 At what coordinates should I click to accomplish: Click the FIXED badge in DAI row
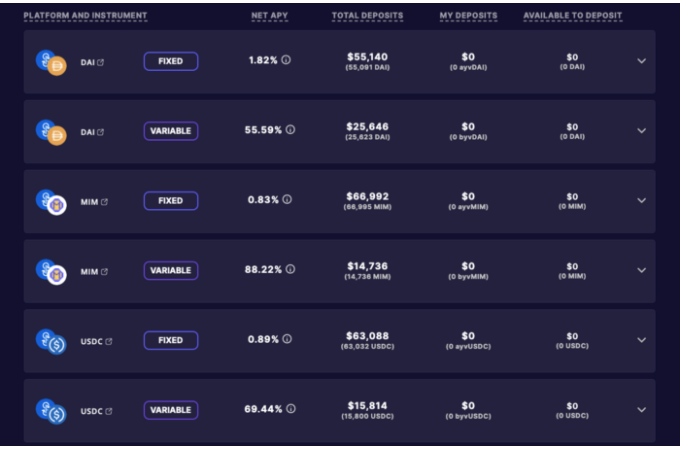[171, 61]
